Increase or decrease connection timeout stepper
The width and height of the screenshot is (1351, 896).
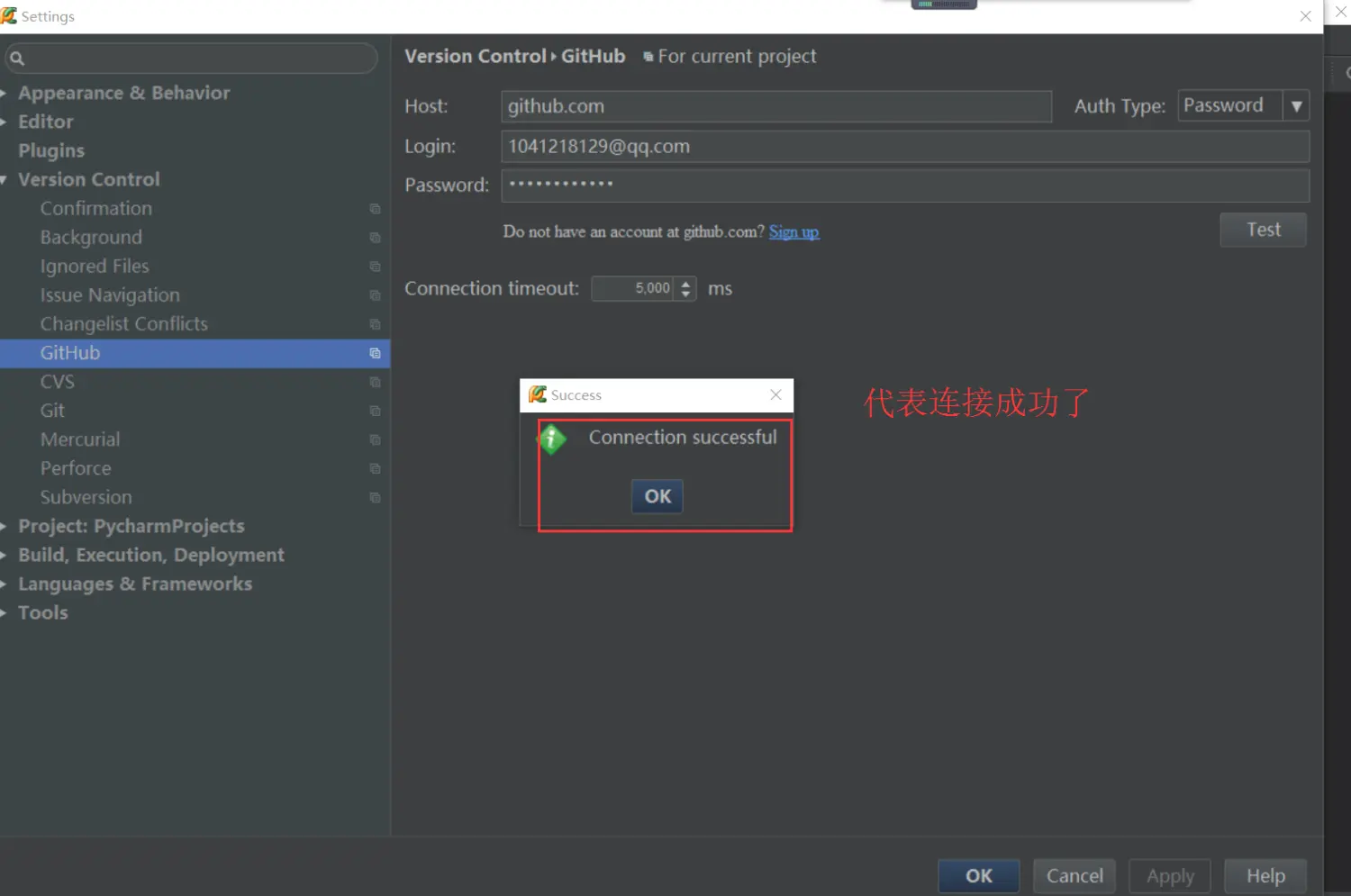point(685,288)
